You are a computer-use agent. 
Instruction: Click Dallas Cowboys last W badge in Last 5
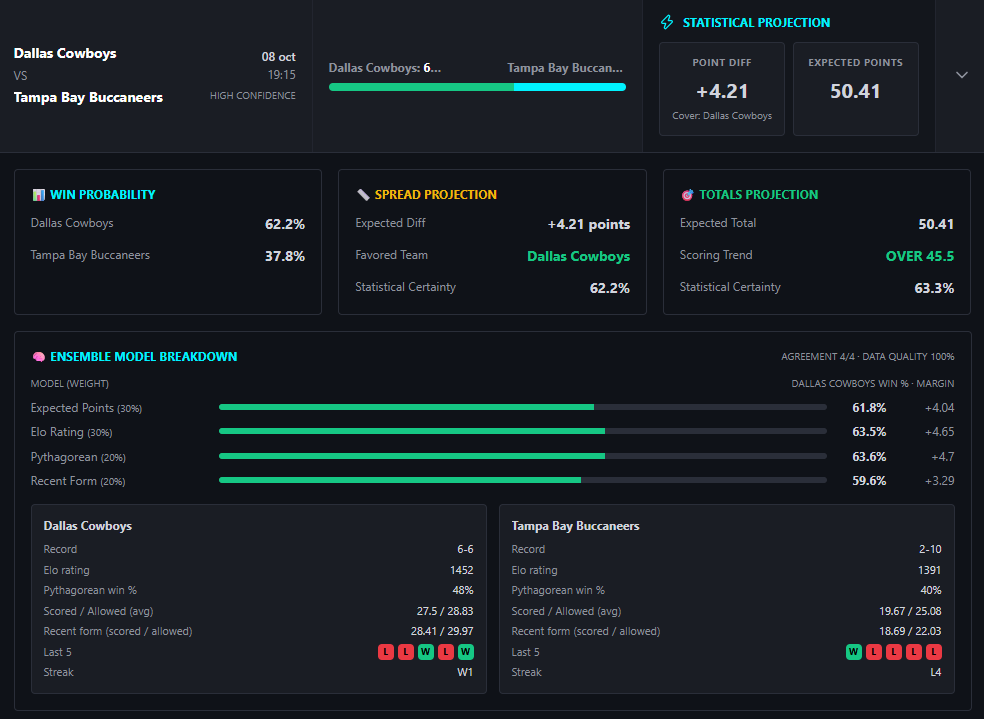(x=466, y=652)
